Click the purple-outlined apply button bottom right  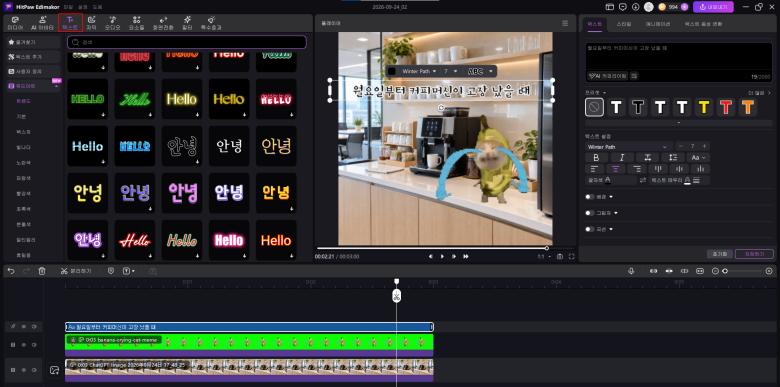tap(754, 254)
